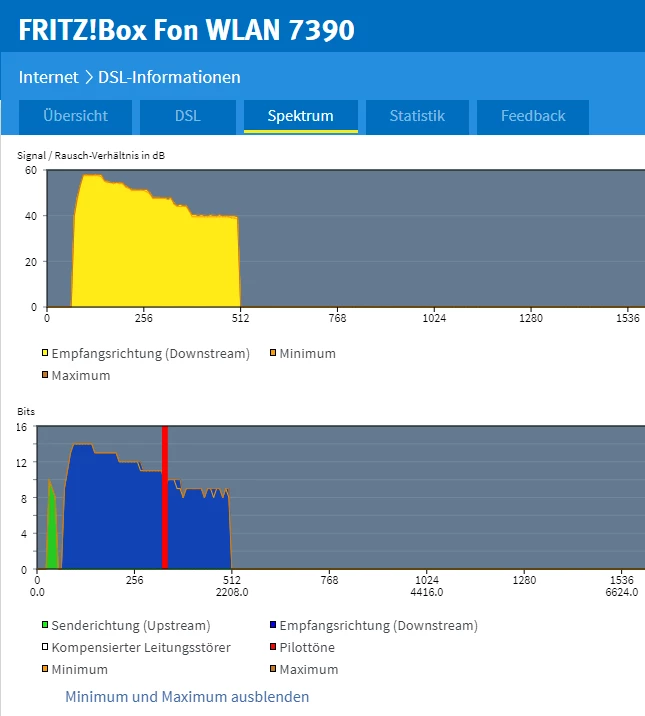Switch to the DSL tab

click(188, 116)
